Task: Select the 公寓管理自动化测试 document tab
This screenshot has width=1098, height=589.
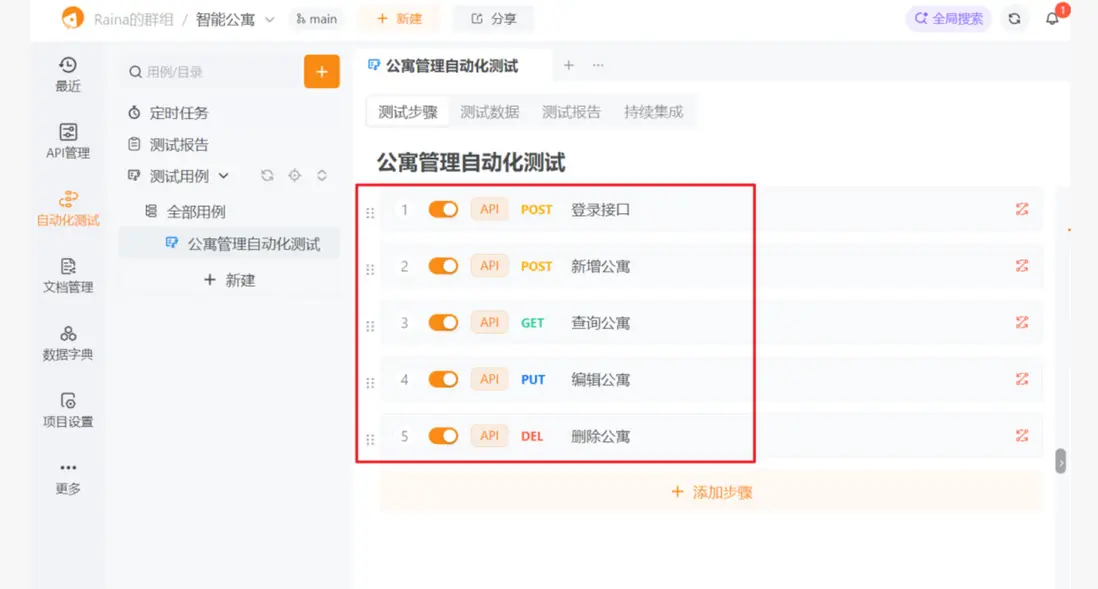Action: pos(452,66)
